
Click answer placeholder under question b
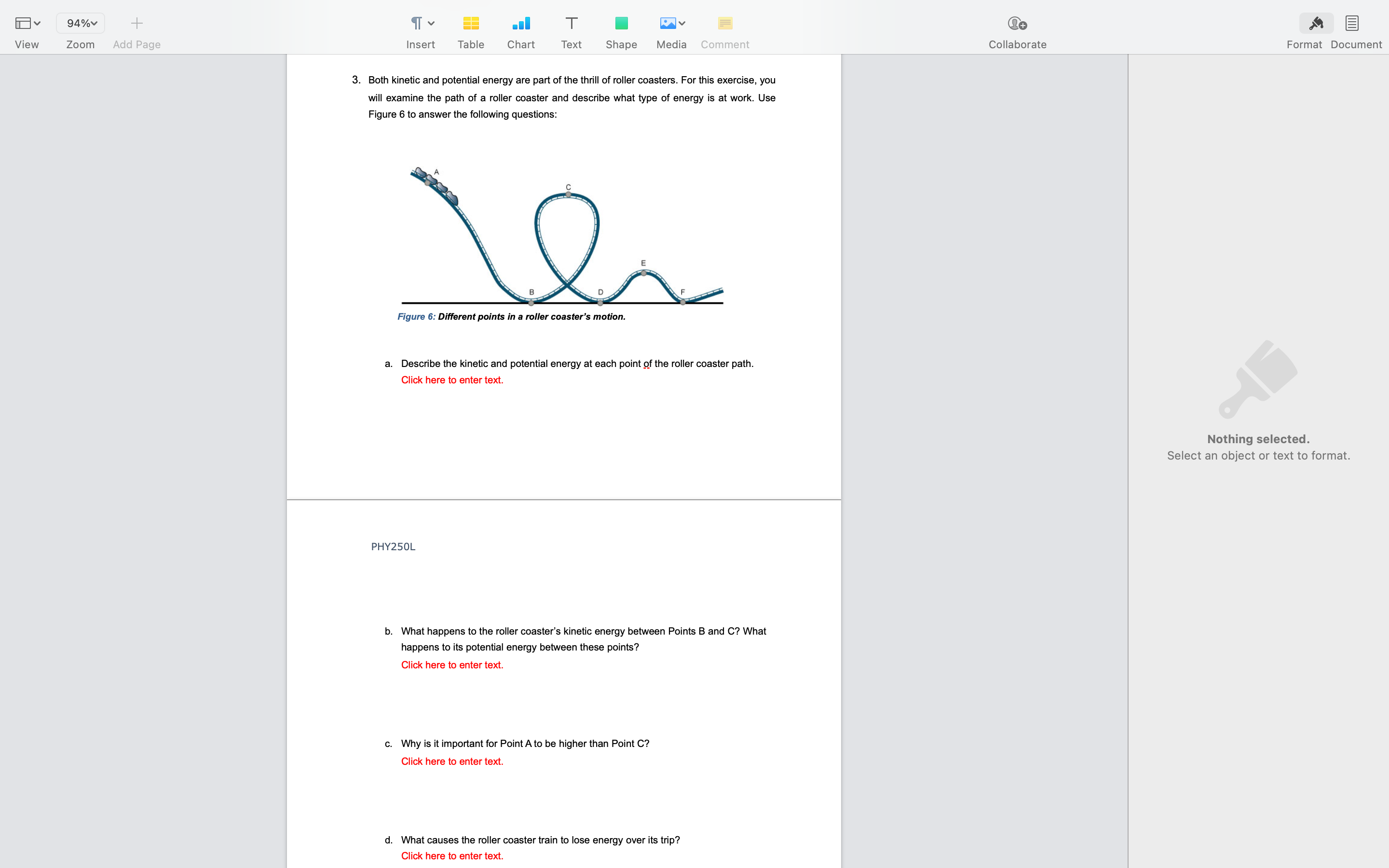452,665
